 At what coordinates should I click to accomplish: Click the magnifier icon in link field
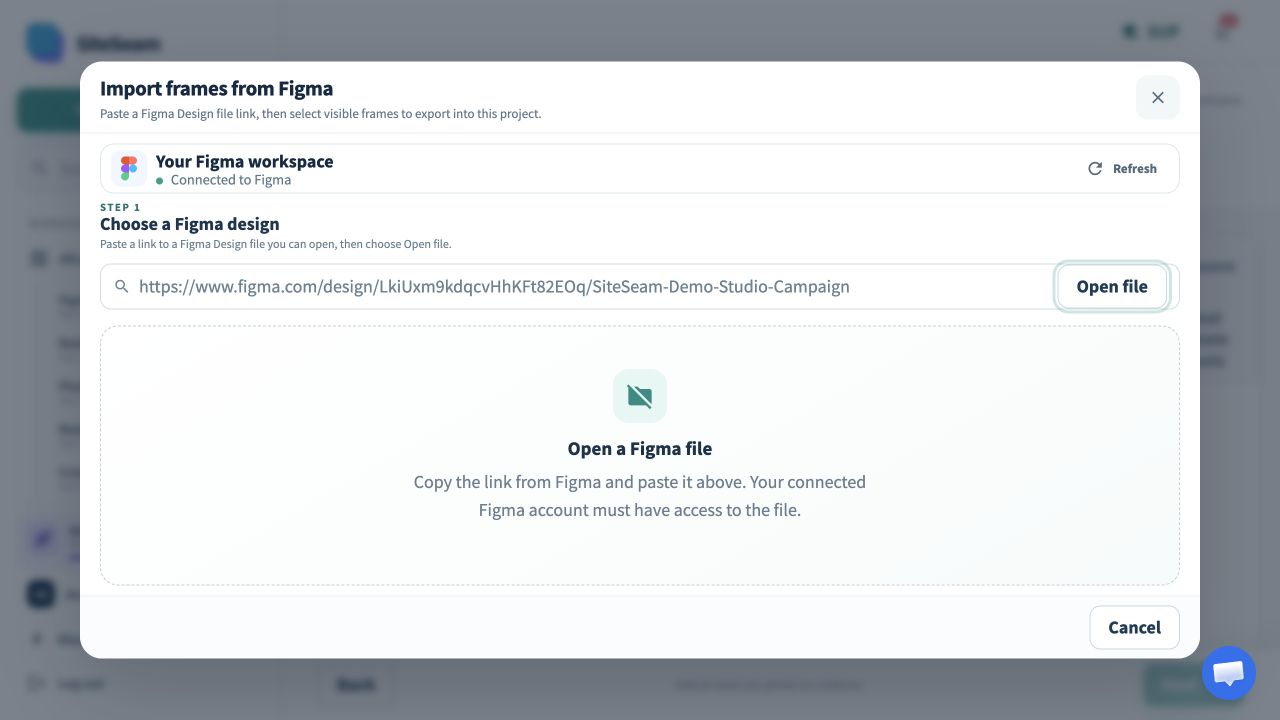[122, 286]
